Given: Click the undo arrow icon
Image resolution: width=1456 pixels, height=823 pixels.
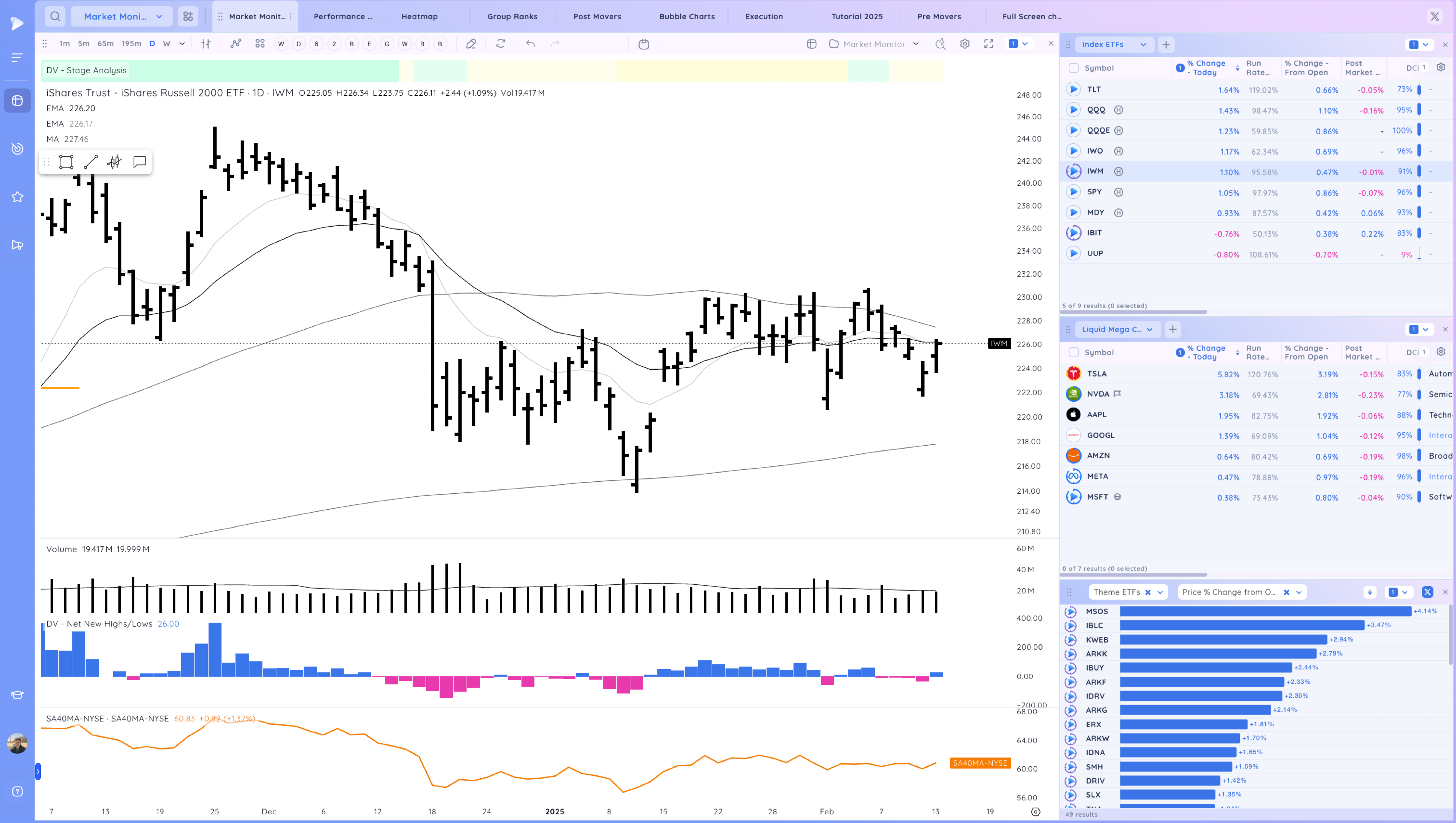Looking at the screenshot, I should (530, 44).
